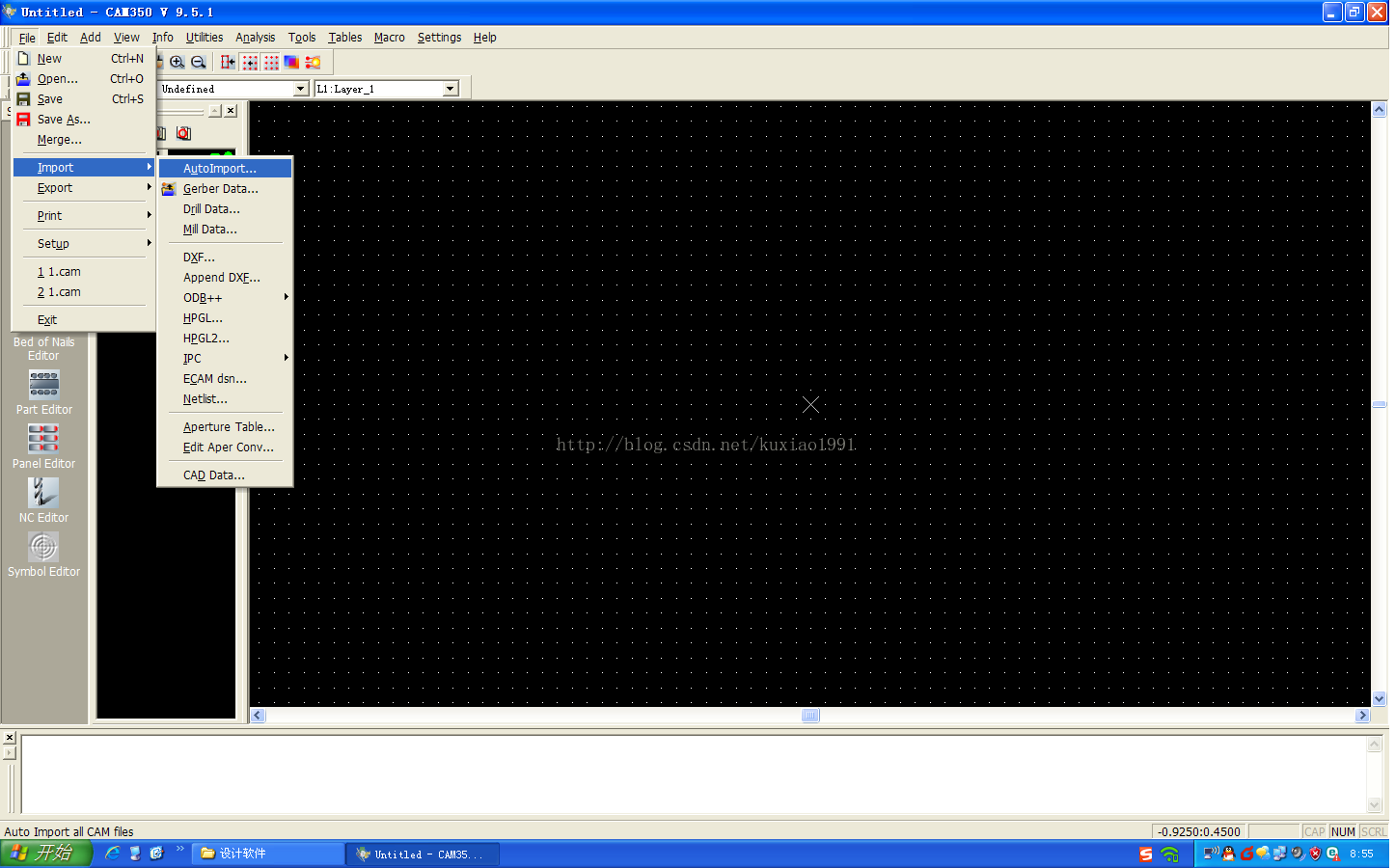Click the Windows Start button
This screenshot has height=868, width=1395.
(46, 854)
